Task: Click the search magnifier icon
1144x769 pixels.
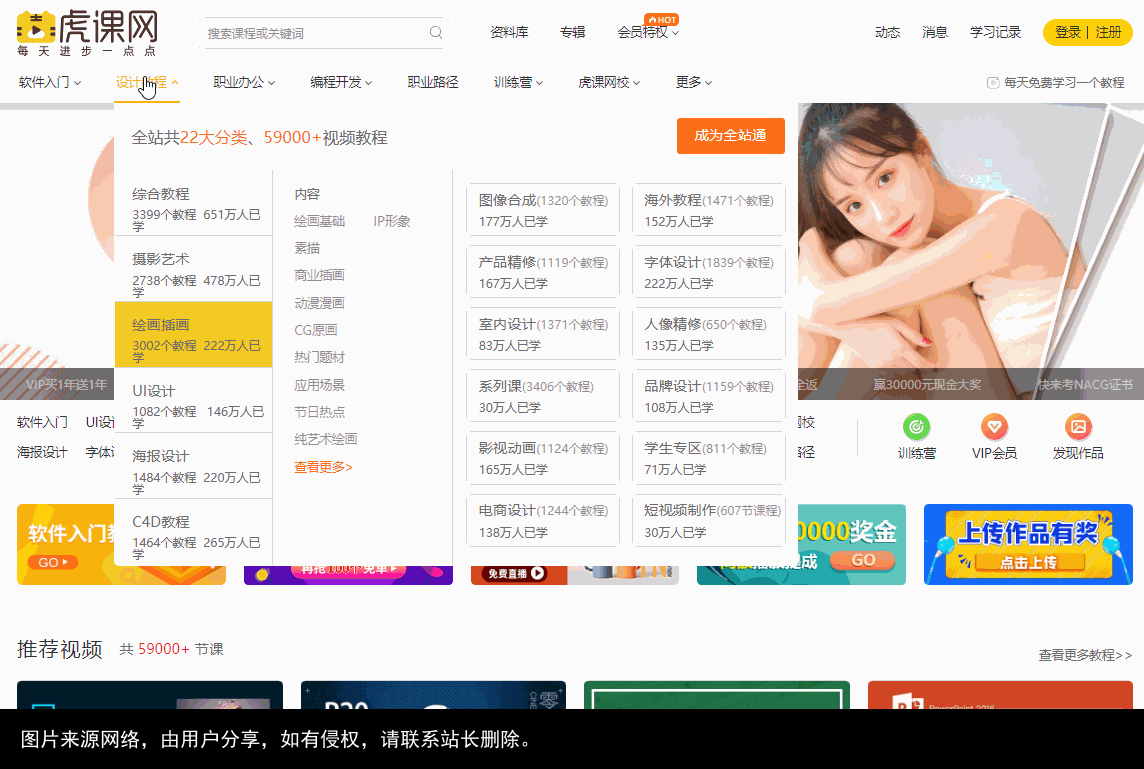Action: 435,32
